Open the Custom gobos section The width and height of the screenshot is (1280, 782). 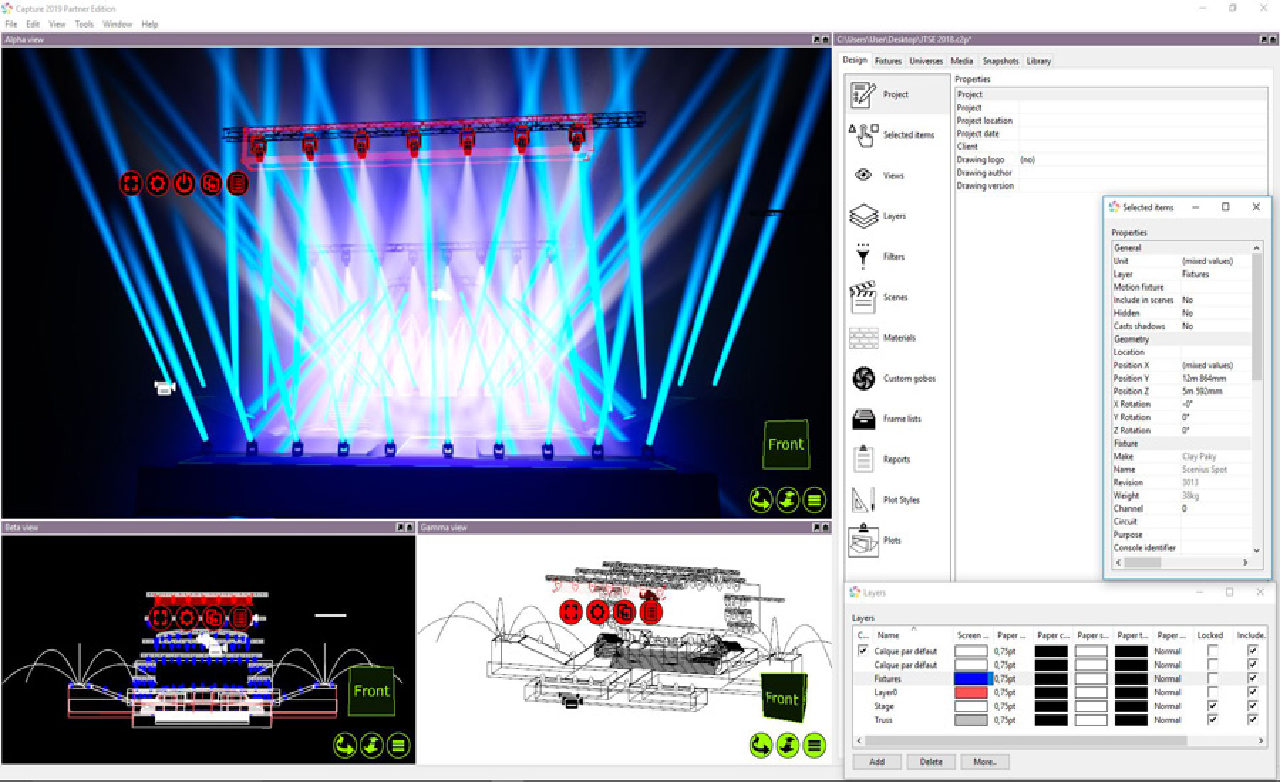864,379
